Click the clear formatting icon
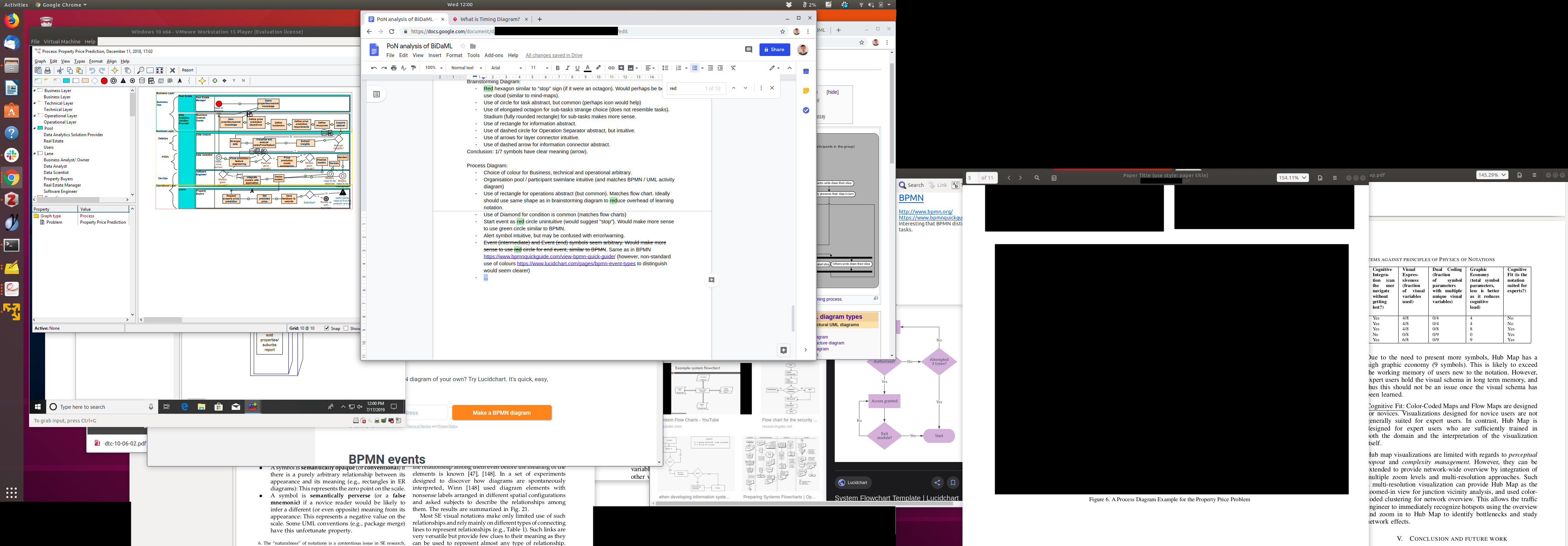The width and height of the screenshot is (1568, 546). (734, 68)
